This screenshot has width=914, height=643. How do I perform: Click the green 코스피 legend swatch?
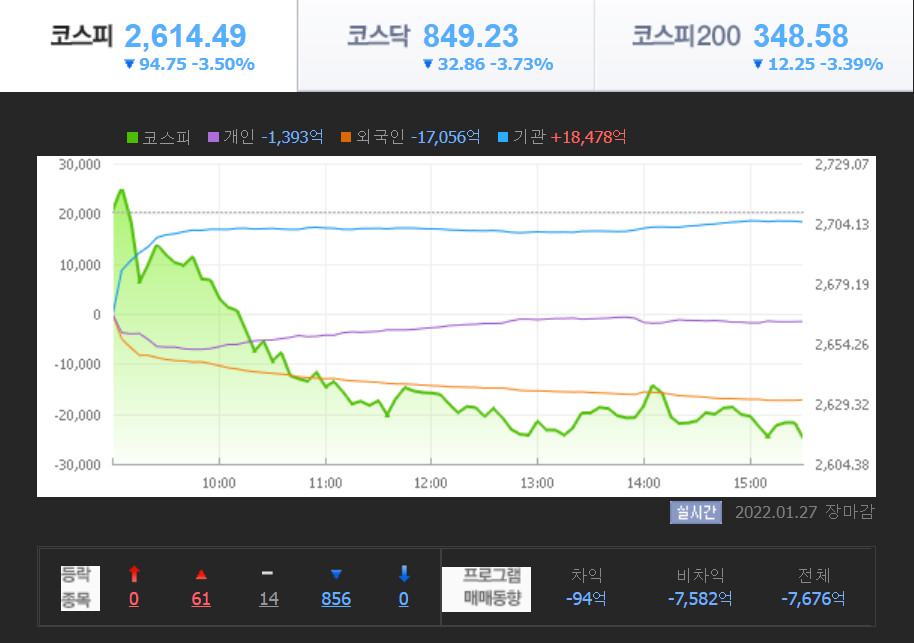point(132,138)
